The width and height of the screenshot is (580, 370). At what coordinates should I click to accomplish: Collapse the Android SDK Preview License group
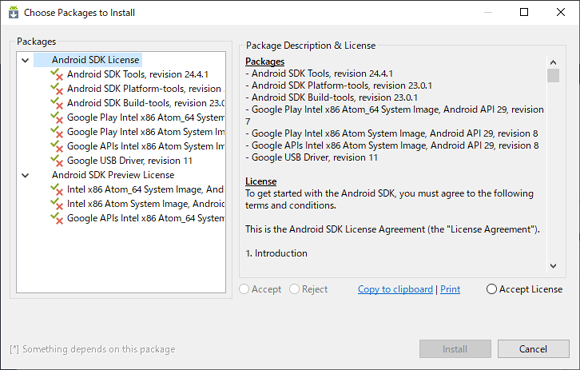click(x=25, y=175)
